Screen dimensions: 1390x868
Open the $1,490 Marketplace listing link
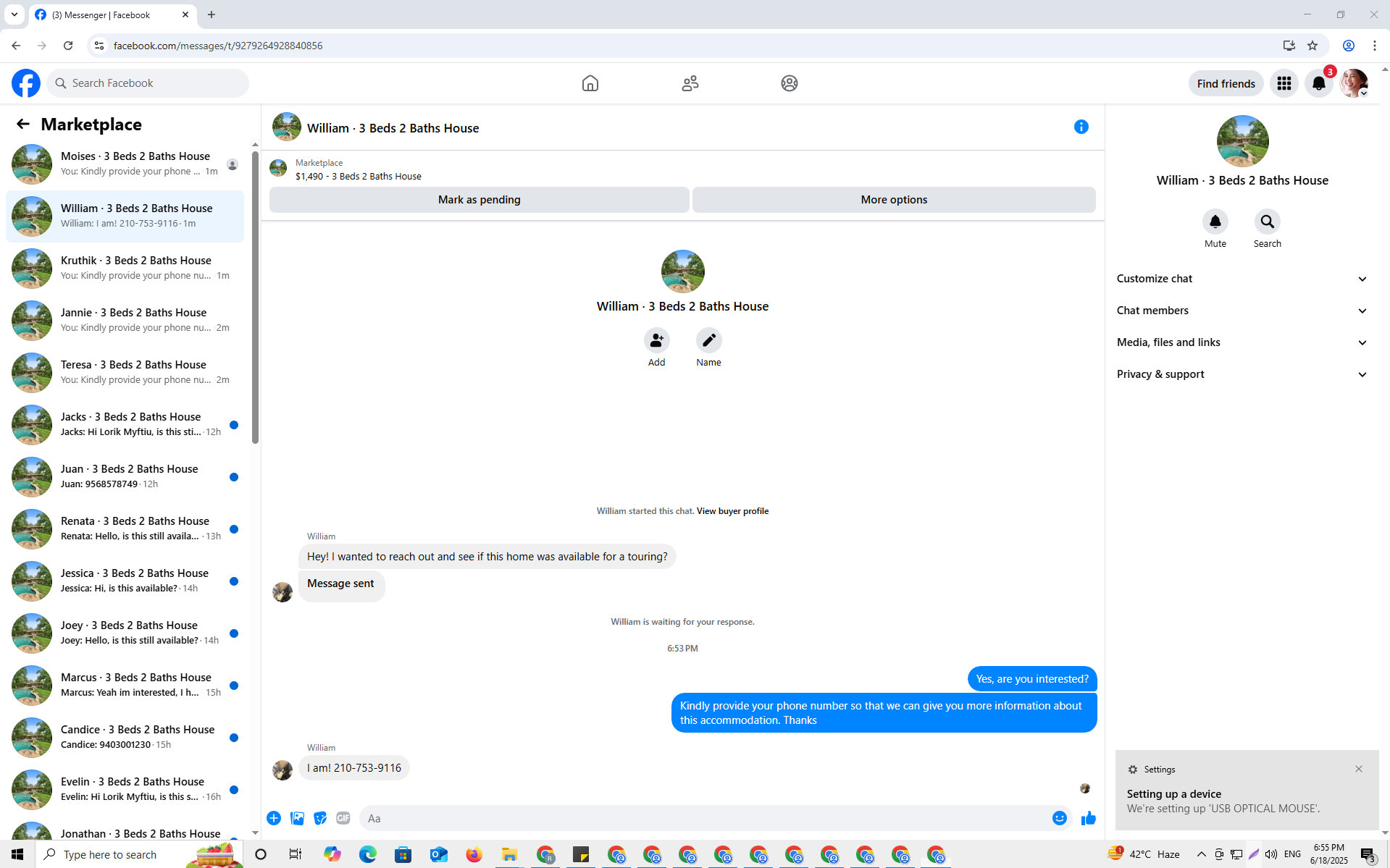point(358,177)
